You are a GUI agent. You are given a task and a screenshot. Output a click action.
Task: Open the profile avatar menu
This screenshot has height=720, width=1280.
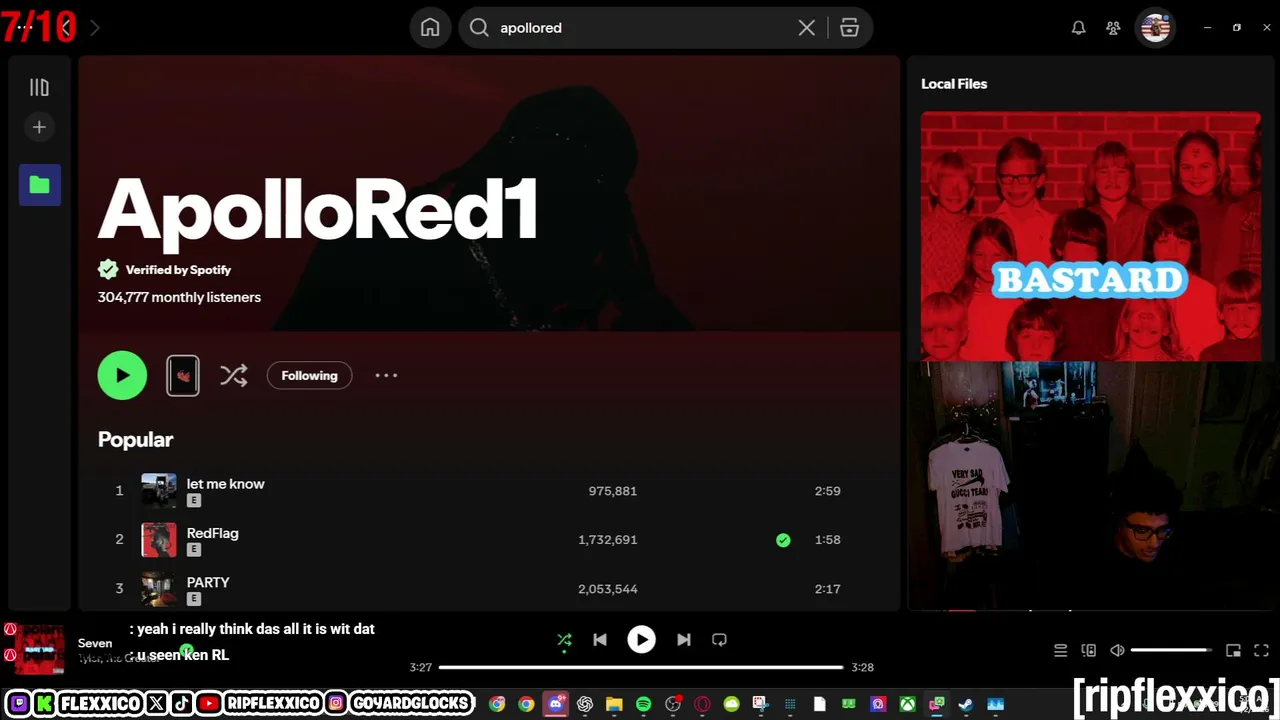tap(1155, 28)
